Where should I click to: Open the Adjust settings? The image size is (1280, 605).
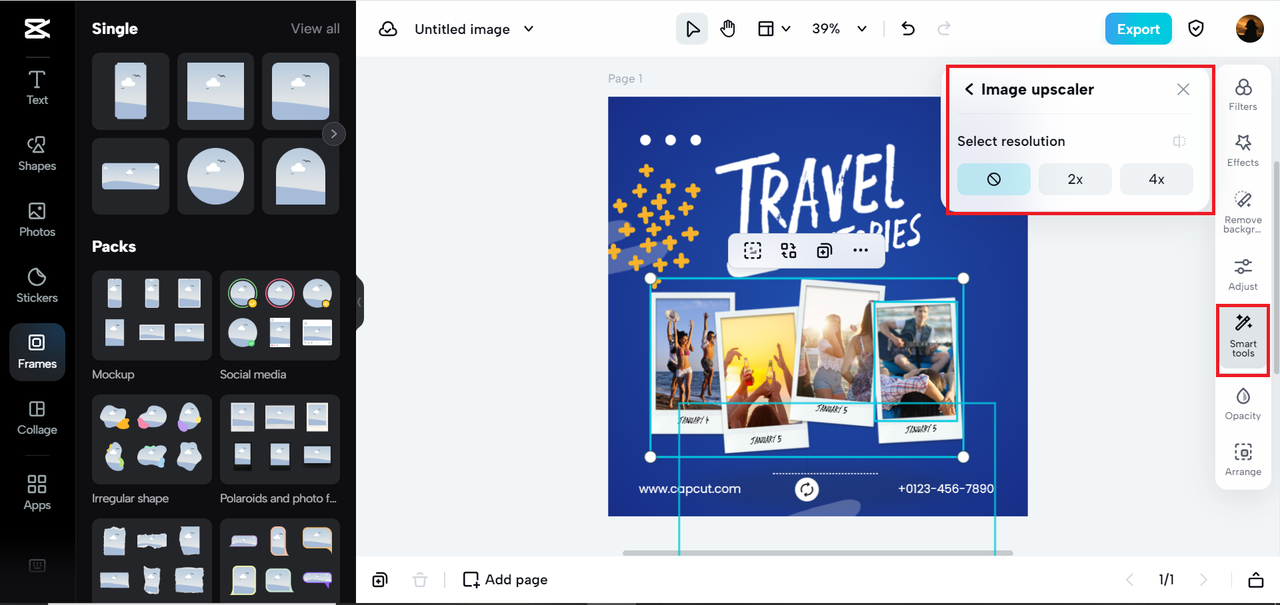pos(1243,274)
